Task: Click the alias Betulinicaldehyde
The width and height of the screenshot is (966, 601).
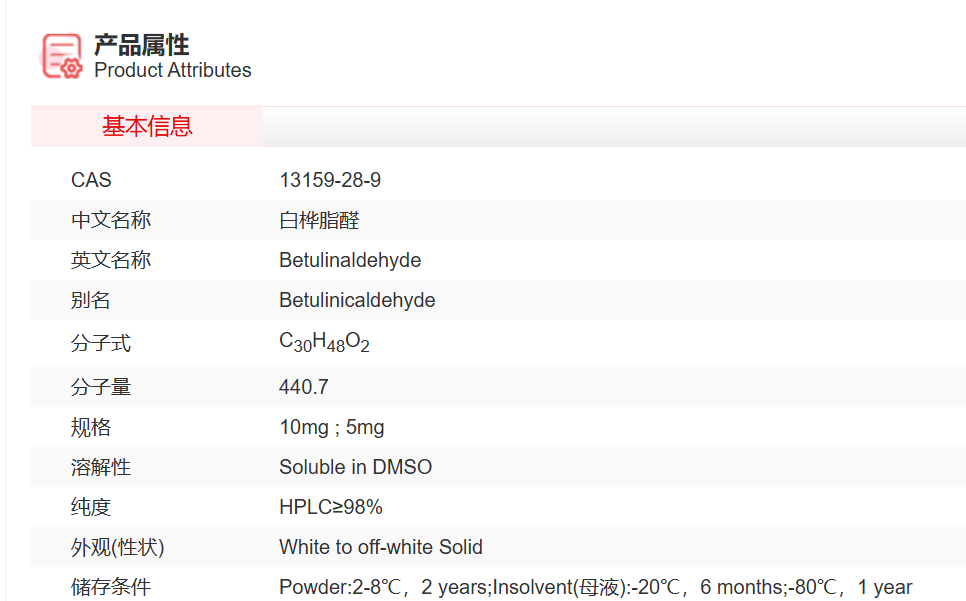Action: pyautogui.click(x=357, y=300)
